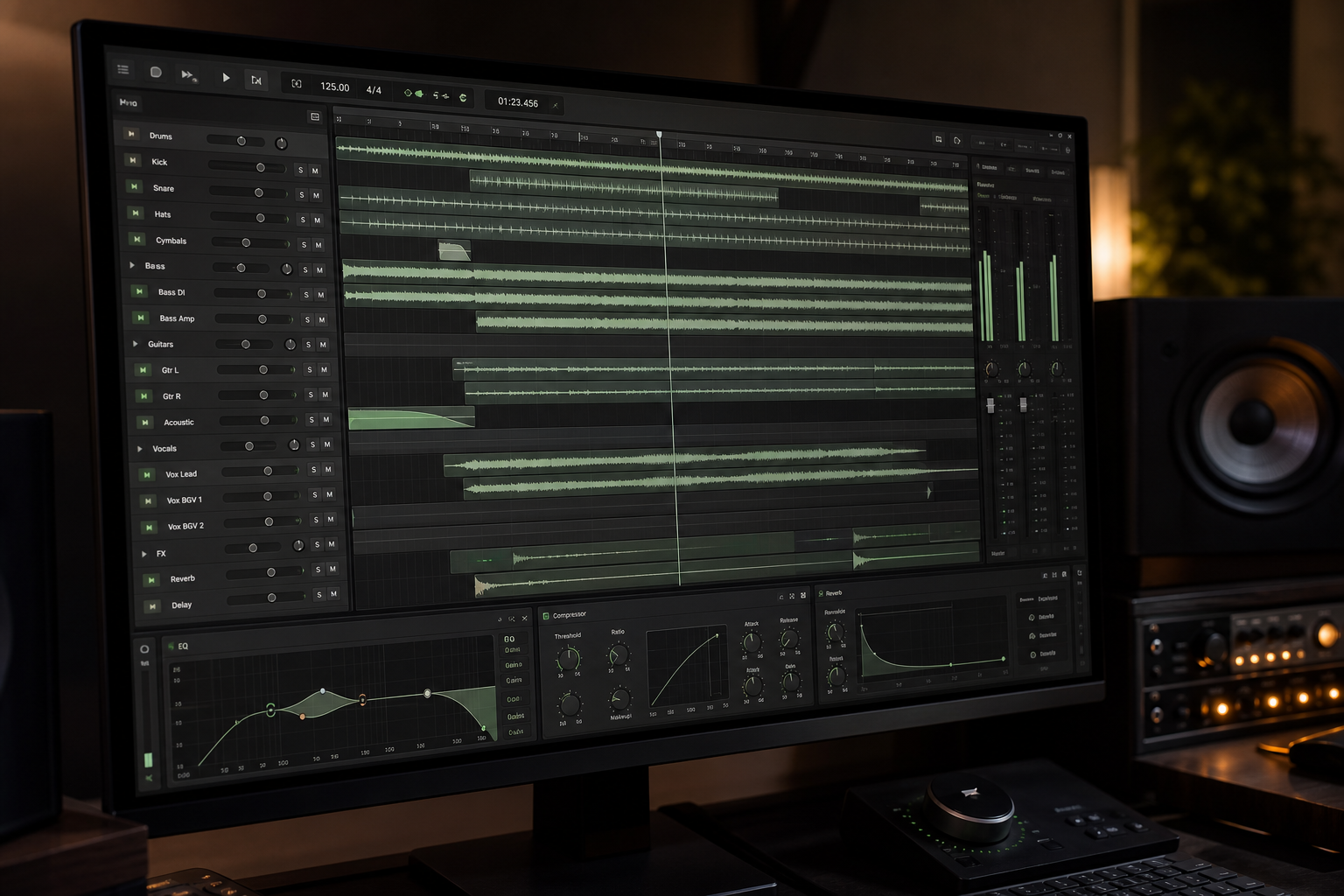Click the Stop button in the transport

[156, 72]
